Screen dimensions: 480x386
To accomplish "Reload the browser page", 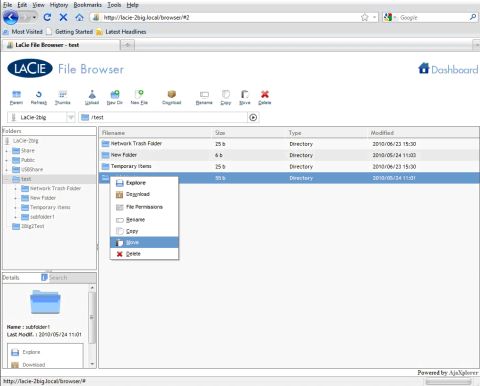I will tap(47, 17).
